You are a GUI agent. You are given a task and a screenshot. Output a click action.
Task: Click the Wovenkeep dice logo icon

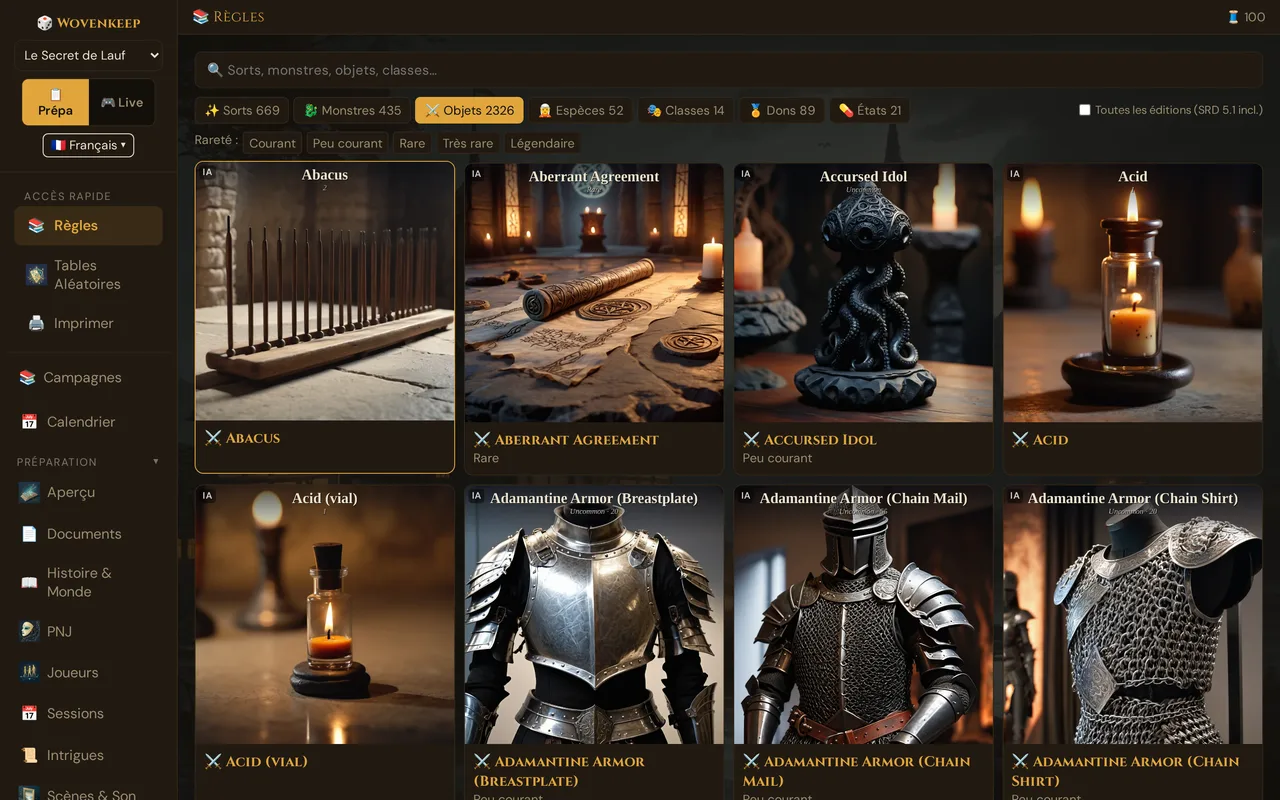[45, 22]
